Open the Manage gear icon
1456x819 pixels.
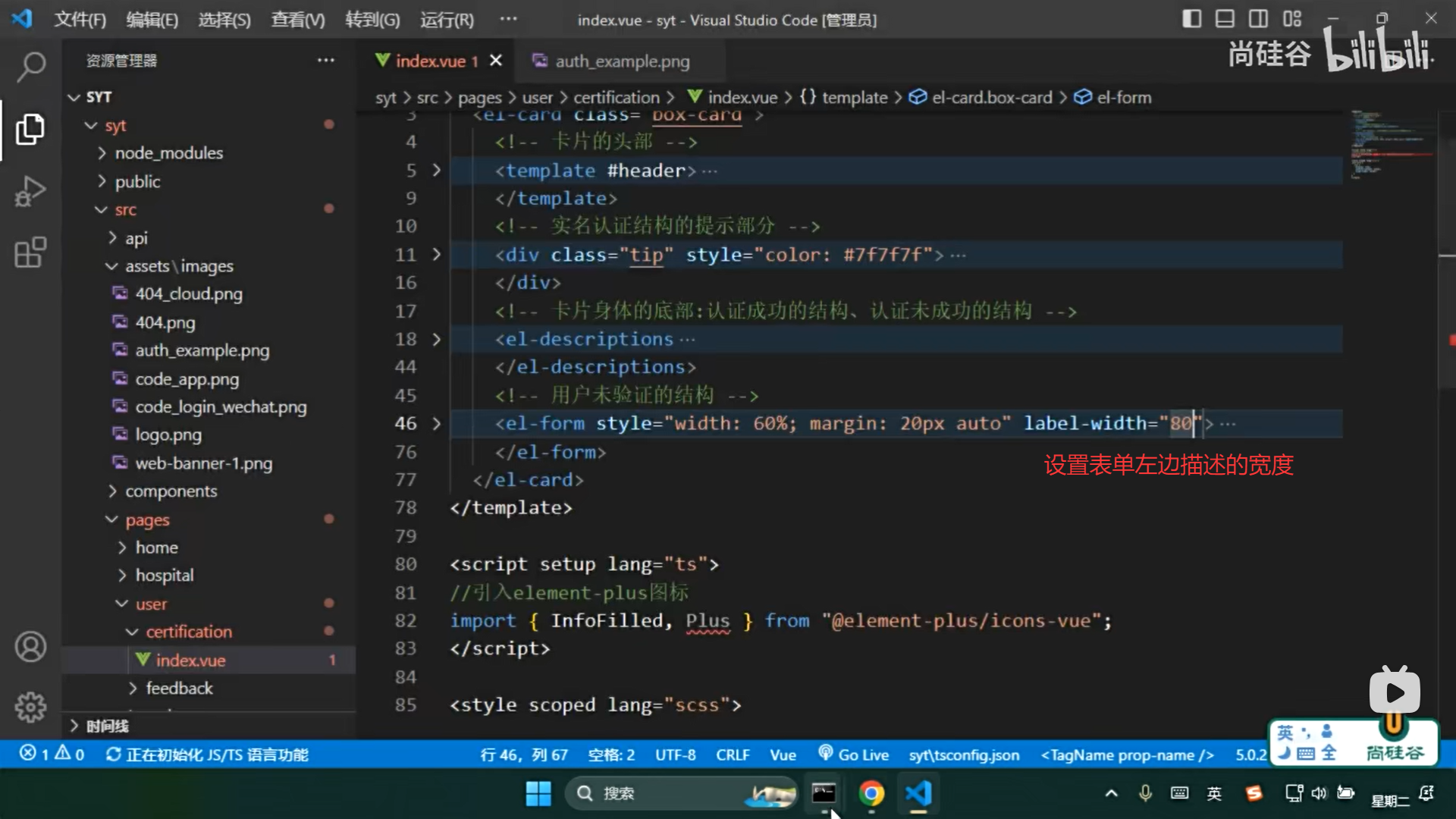point(30,707)
